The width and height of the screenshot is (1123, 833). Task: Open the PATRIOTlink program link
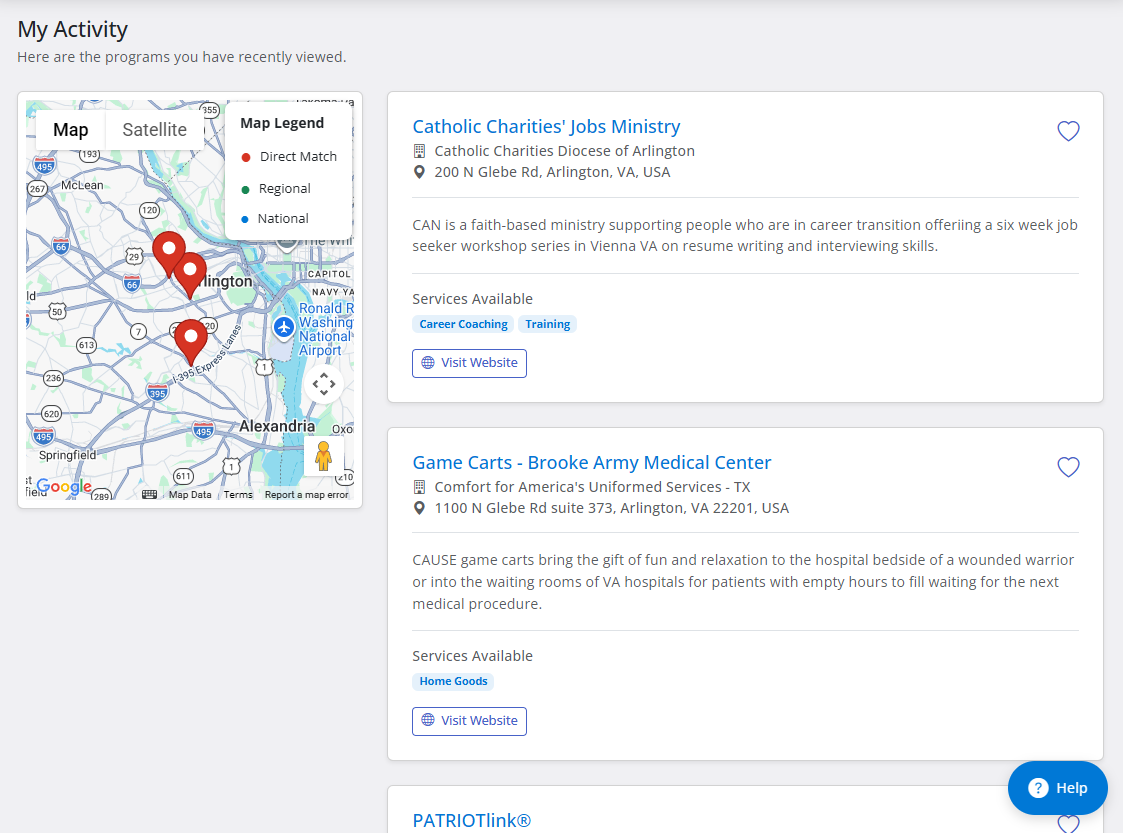coord(472,821)
